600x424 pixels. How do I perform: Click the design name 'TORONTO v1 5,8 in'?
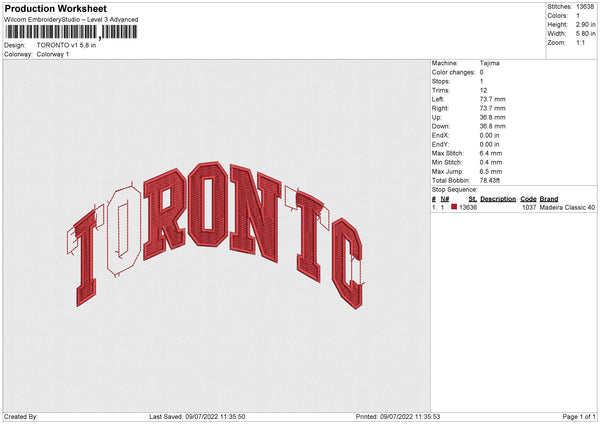(66, 45)
